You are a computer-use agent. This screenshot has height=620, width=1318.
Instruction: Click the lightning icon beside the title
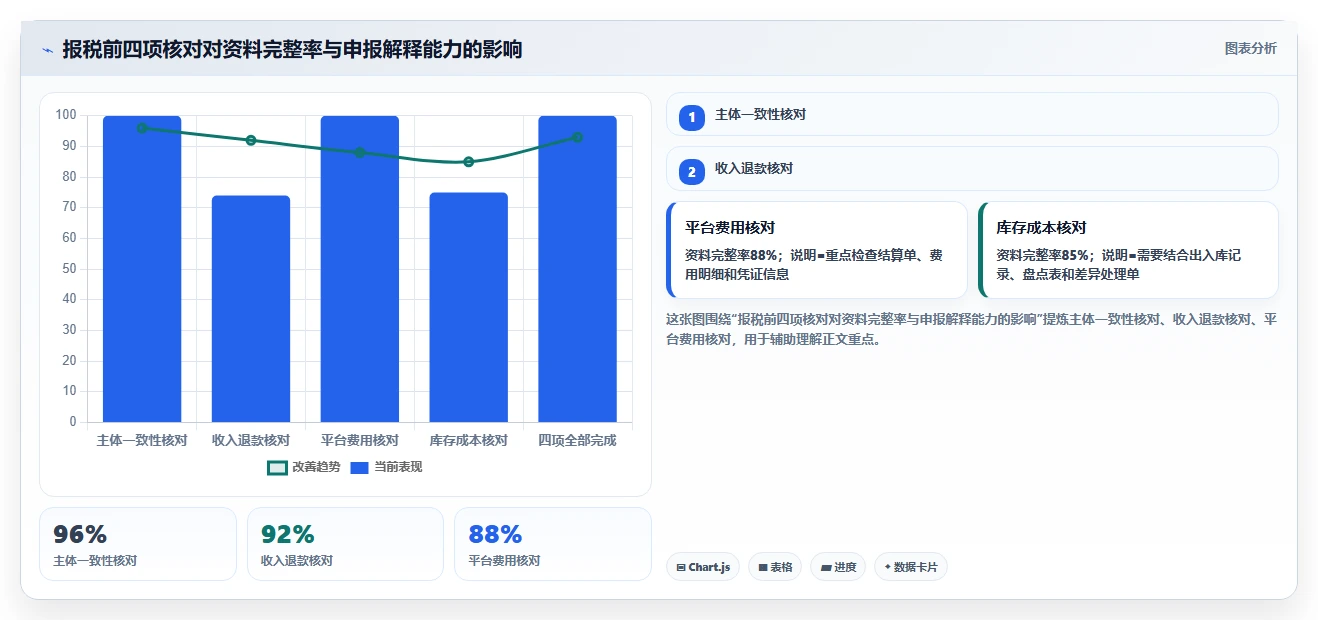tap(47, 50)
